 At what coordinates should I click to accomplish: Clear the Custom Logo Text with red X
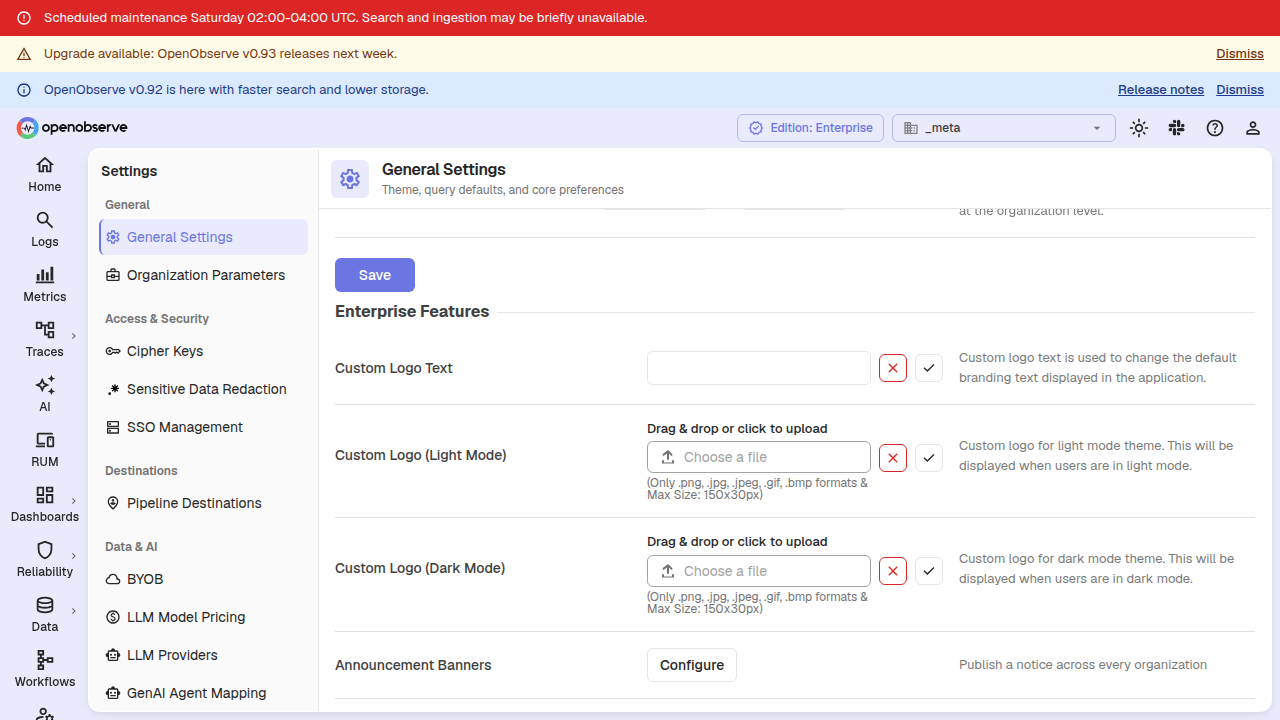click(893, 368)
